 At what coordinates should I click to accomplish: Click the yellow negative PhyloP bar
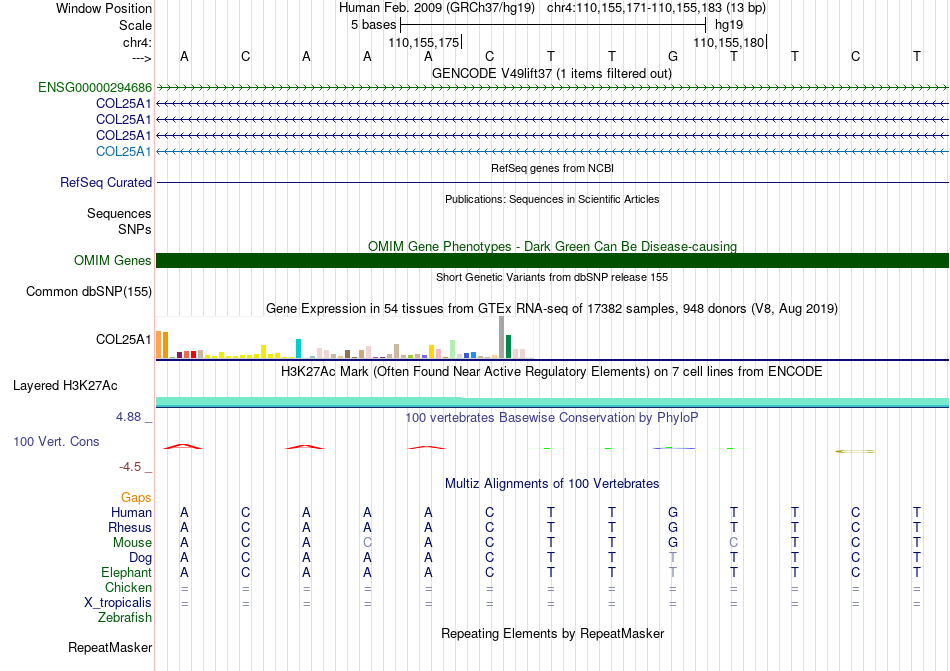coord(855,451)
